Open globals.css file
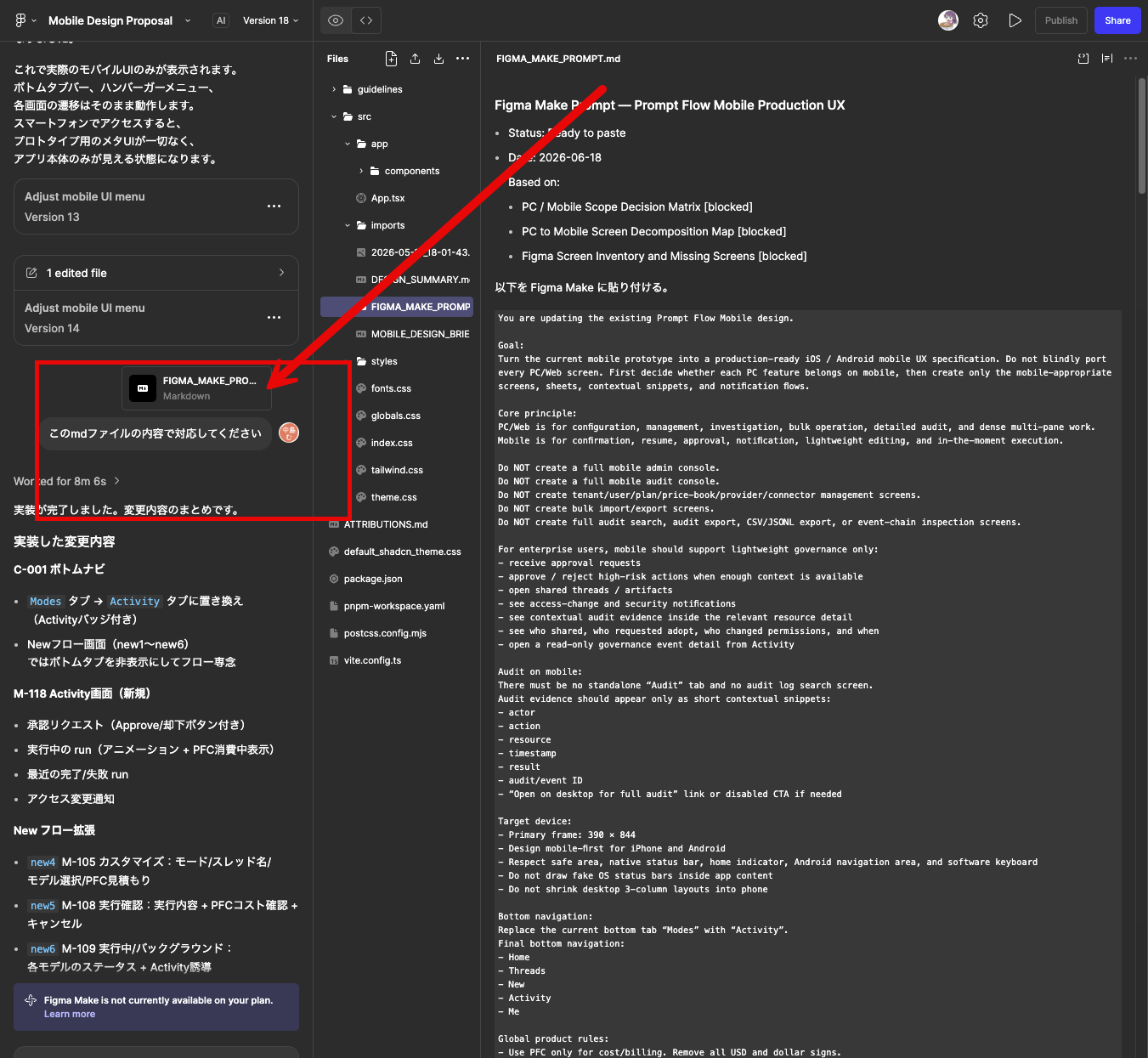Image resolution: width=1148 pixels, height=1058 pixels. point(397,416)
